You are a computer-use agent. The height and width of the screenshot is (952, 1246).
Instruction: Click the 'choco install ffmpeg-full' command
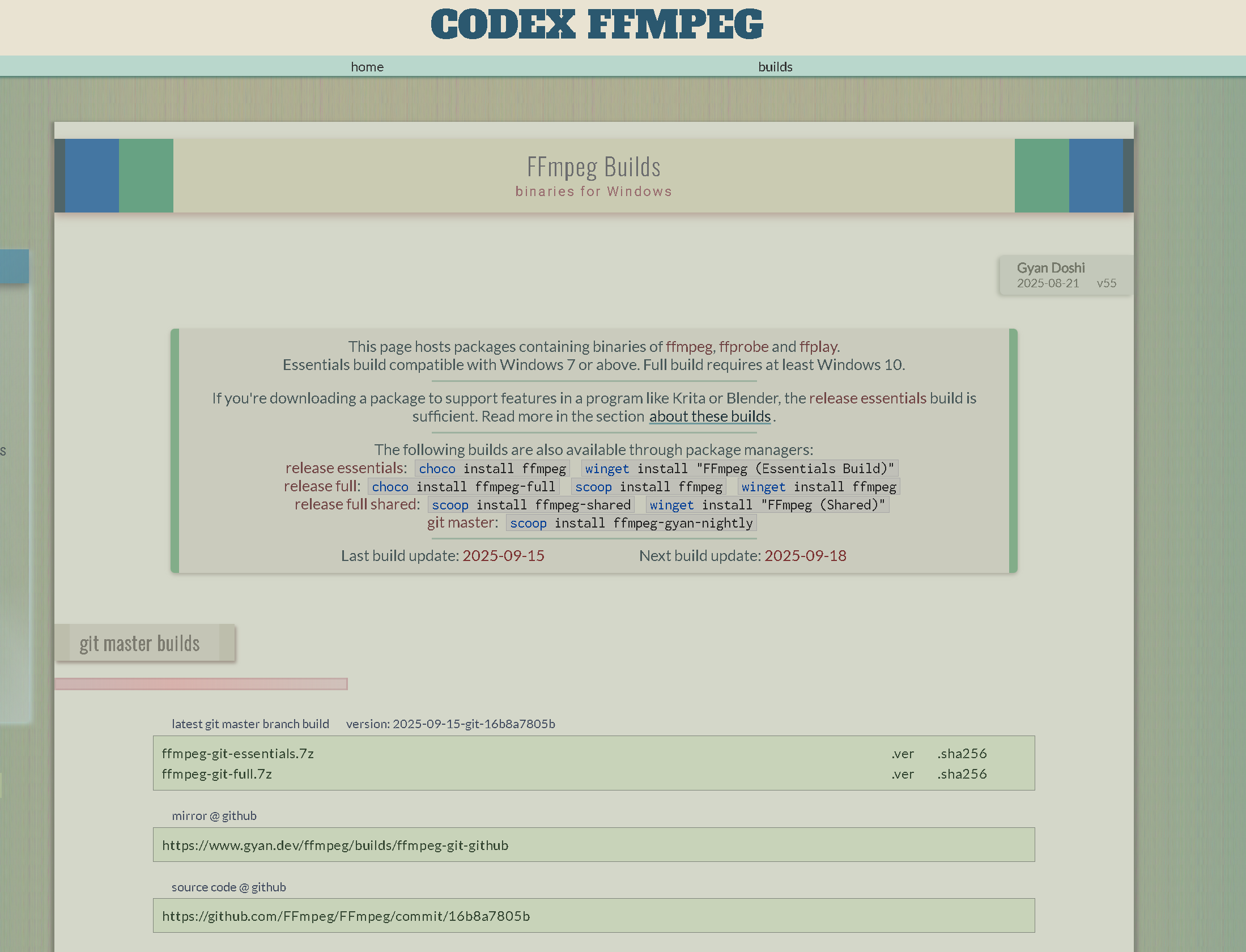(x=463, y=487)
